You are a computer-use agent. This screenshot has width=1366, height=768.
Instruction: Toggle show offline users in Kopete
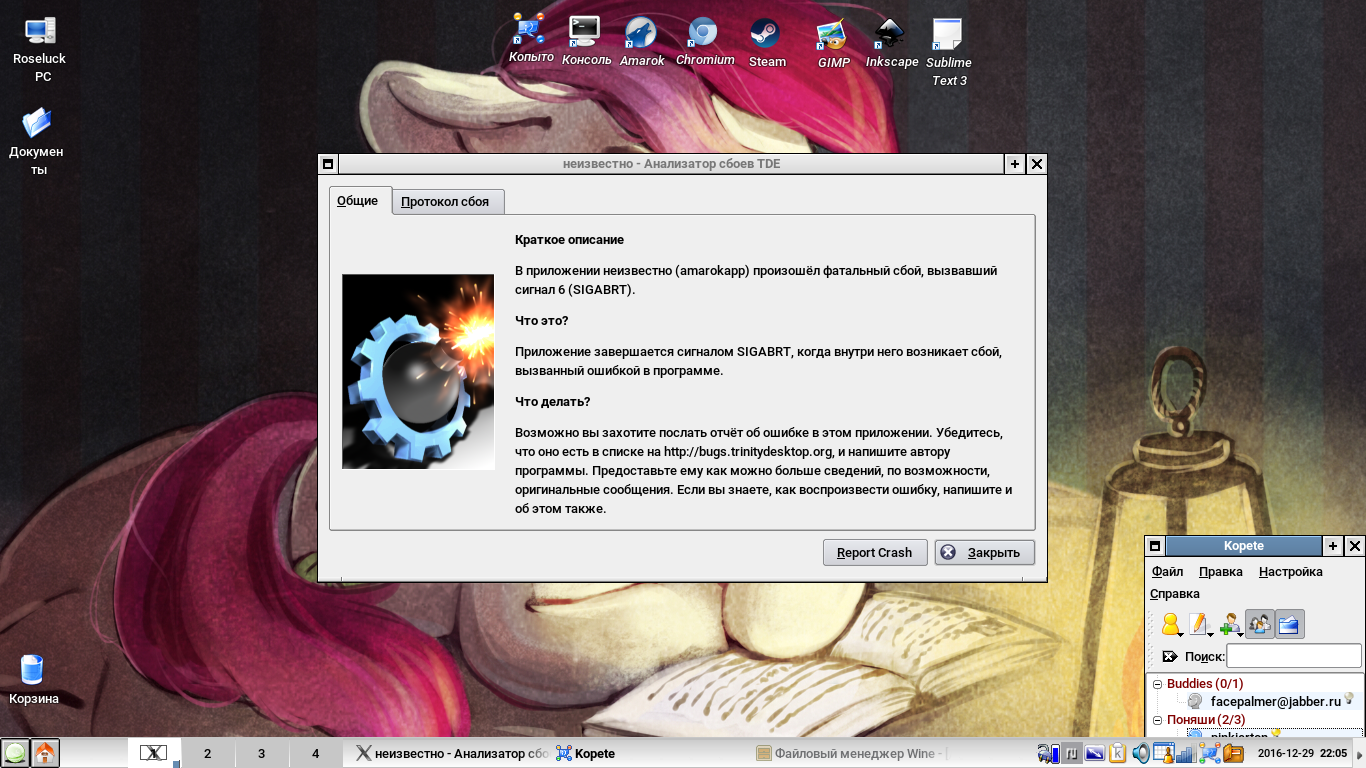(x=1259, y=624)
